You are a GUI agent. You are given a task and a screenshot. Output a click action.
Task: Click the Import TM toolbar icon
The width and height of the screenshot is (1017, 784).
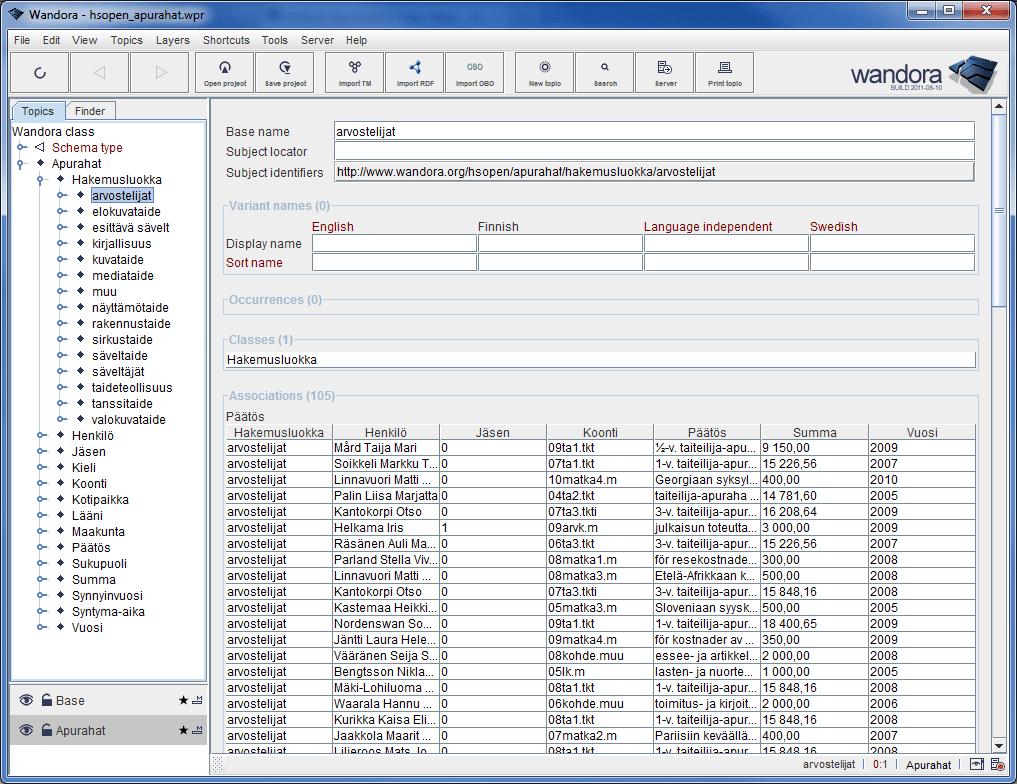[x=354, y=73]
